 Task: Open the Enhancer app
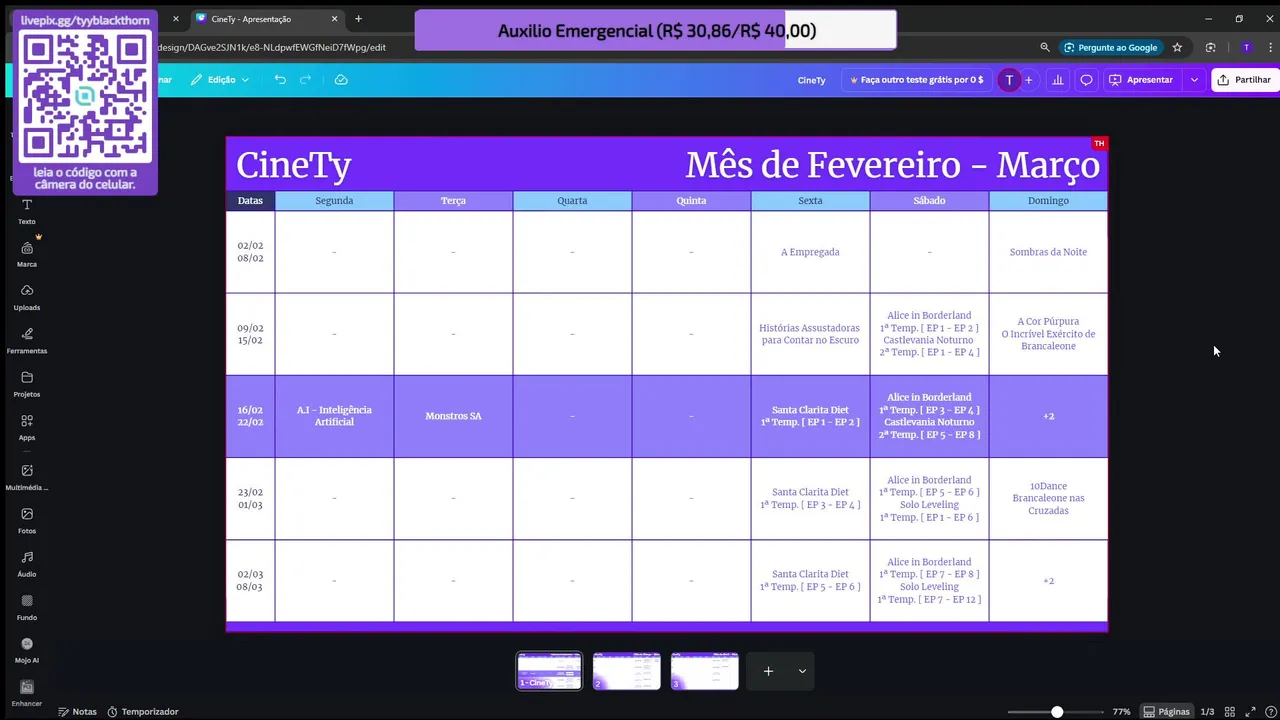click(x=27, y=693)
